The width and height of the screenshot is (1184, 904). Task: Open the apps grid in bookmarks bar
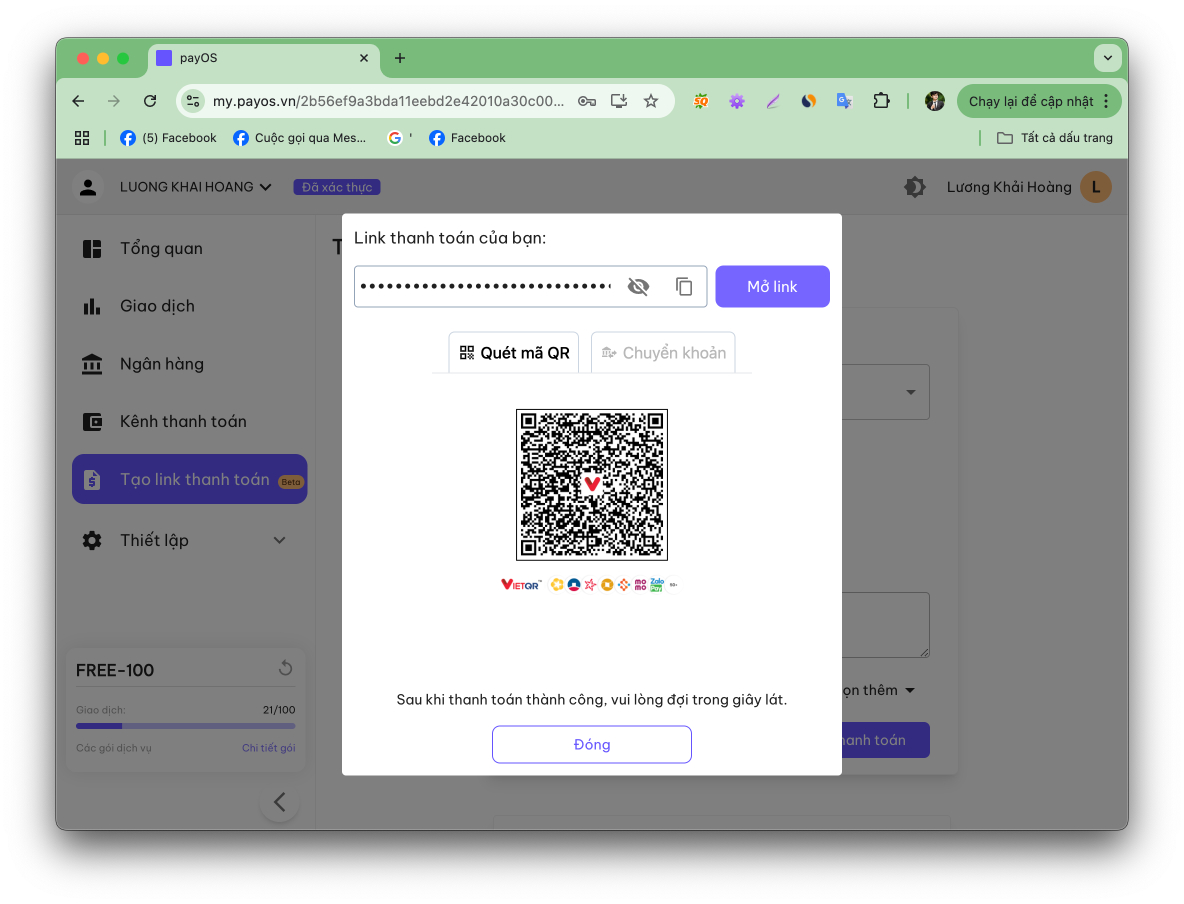pos(82,137)
